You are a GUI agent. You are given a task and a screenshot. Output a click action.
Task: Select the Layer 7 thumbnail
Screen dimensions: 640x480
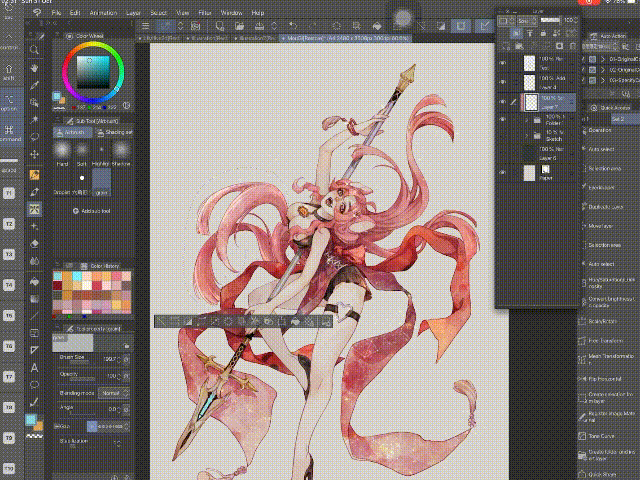(x=531, y=102)
